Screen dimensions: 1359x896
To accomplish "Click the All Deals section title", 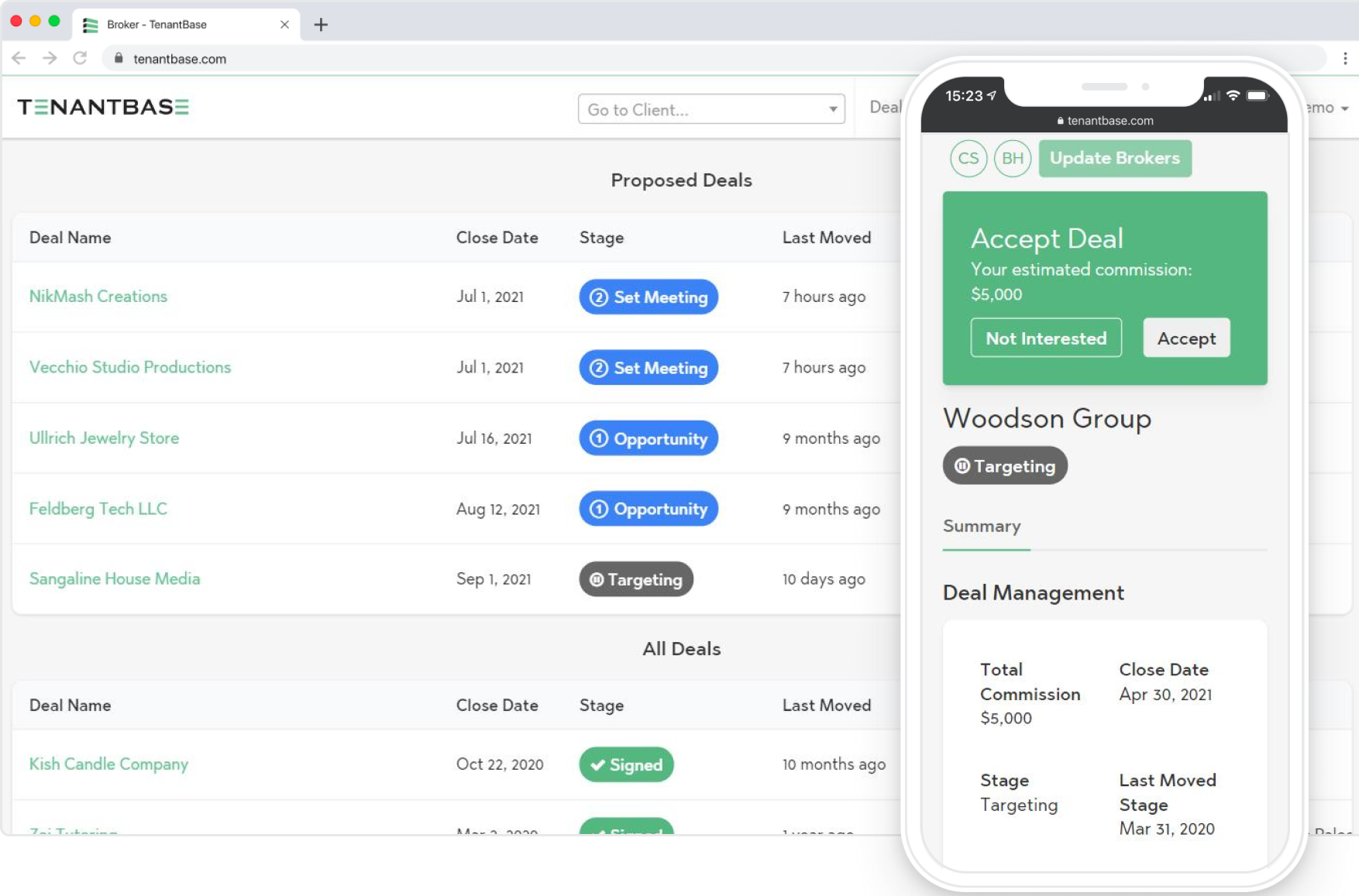I will pos(681,649).
